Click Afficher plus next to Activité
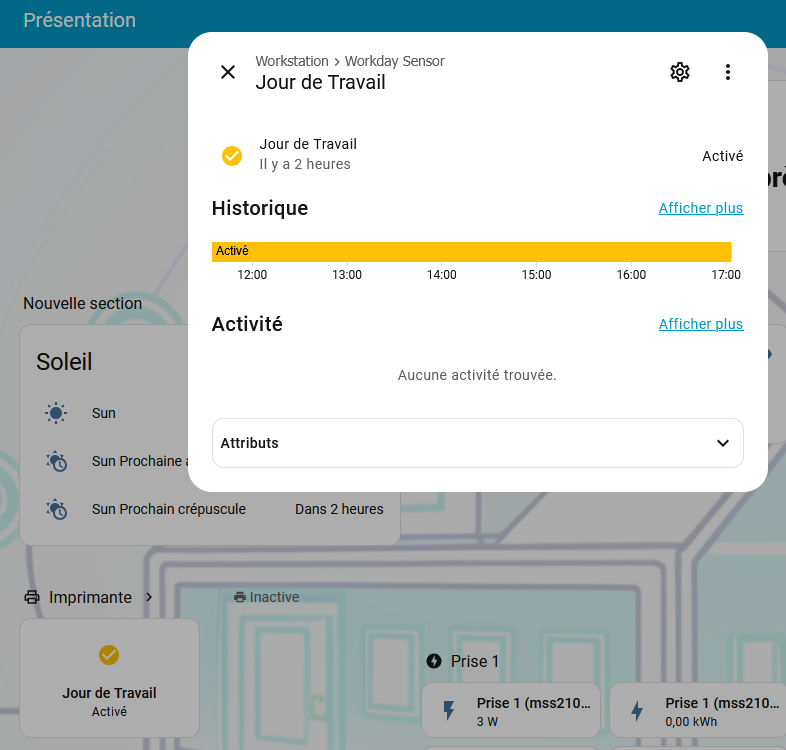Screen dimensions: 786x750 click(700, 324)
